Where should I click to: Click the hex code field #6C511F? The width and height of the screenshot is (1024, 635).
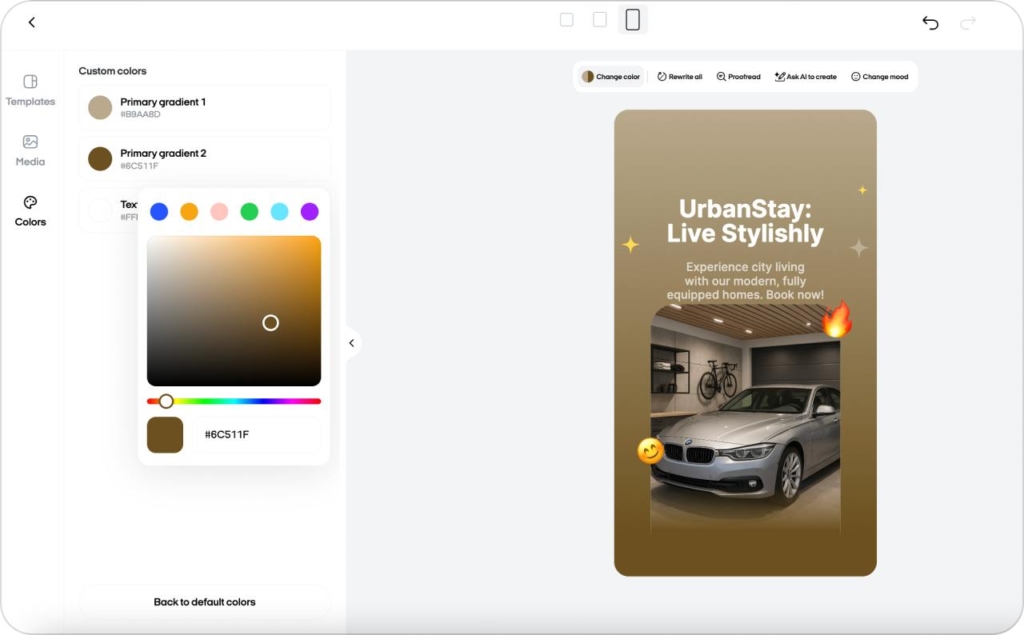click(258, 435)
